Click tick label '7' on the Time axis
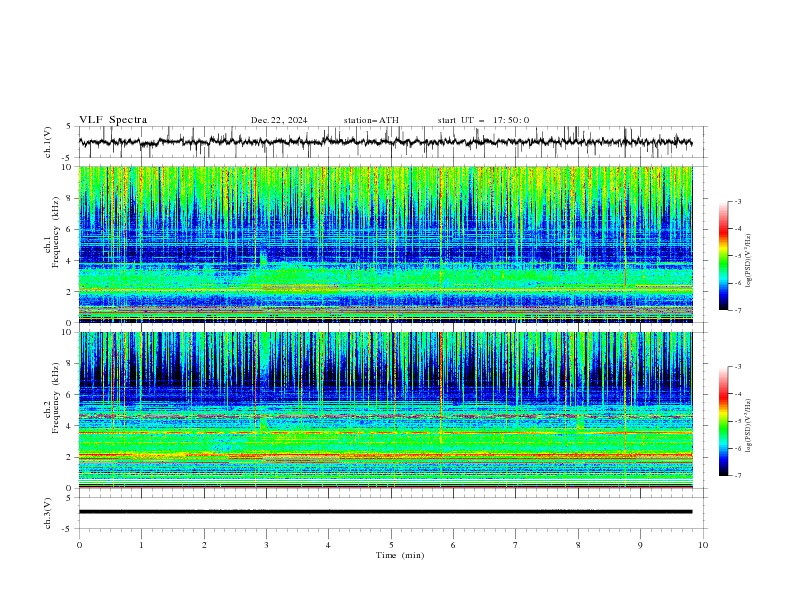 tap(516, 545)
